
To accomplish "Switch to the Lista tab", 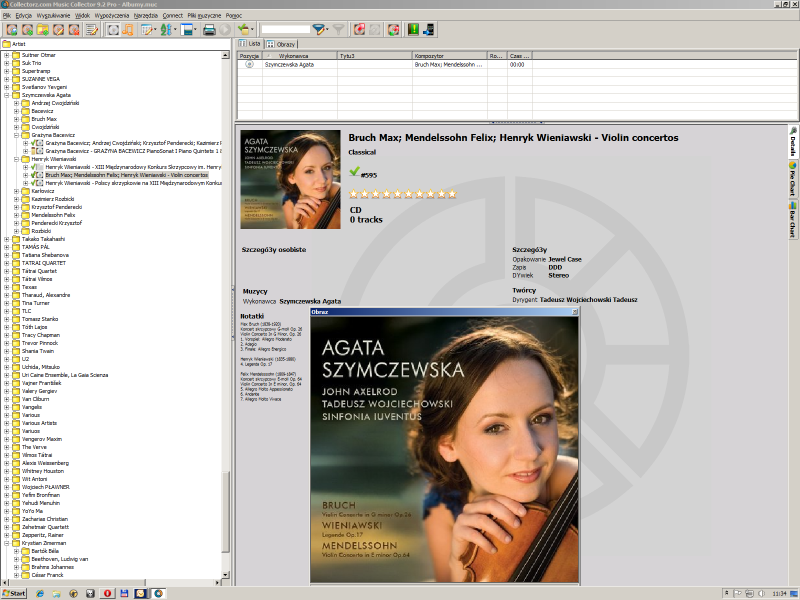I will point(250,44).
